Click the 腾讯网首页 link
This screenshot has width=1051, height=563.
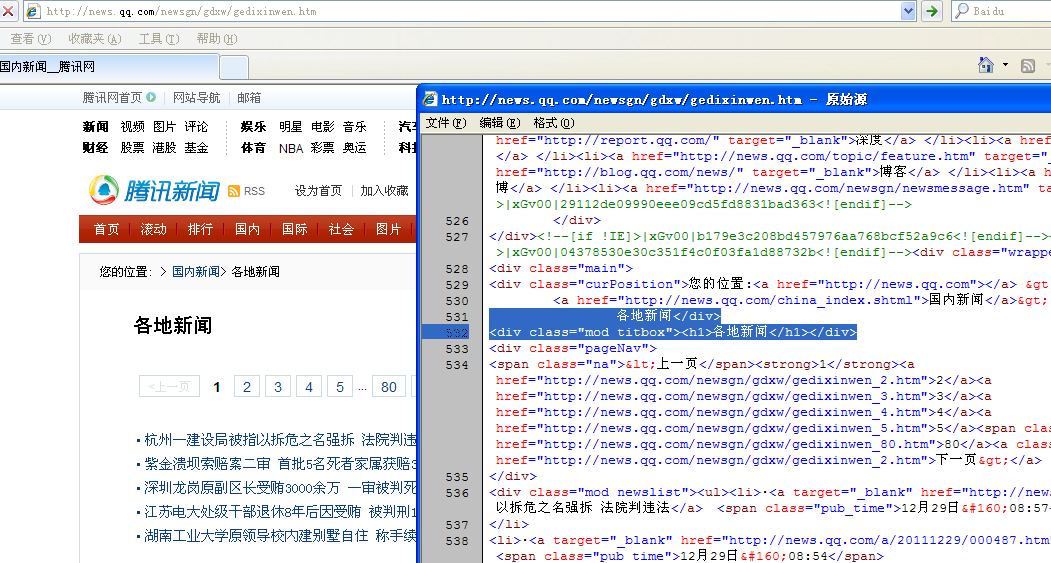click(x=113, y=98)
